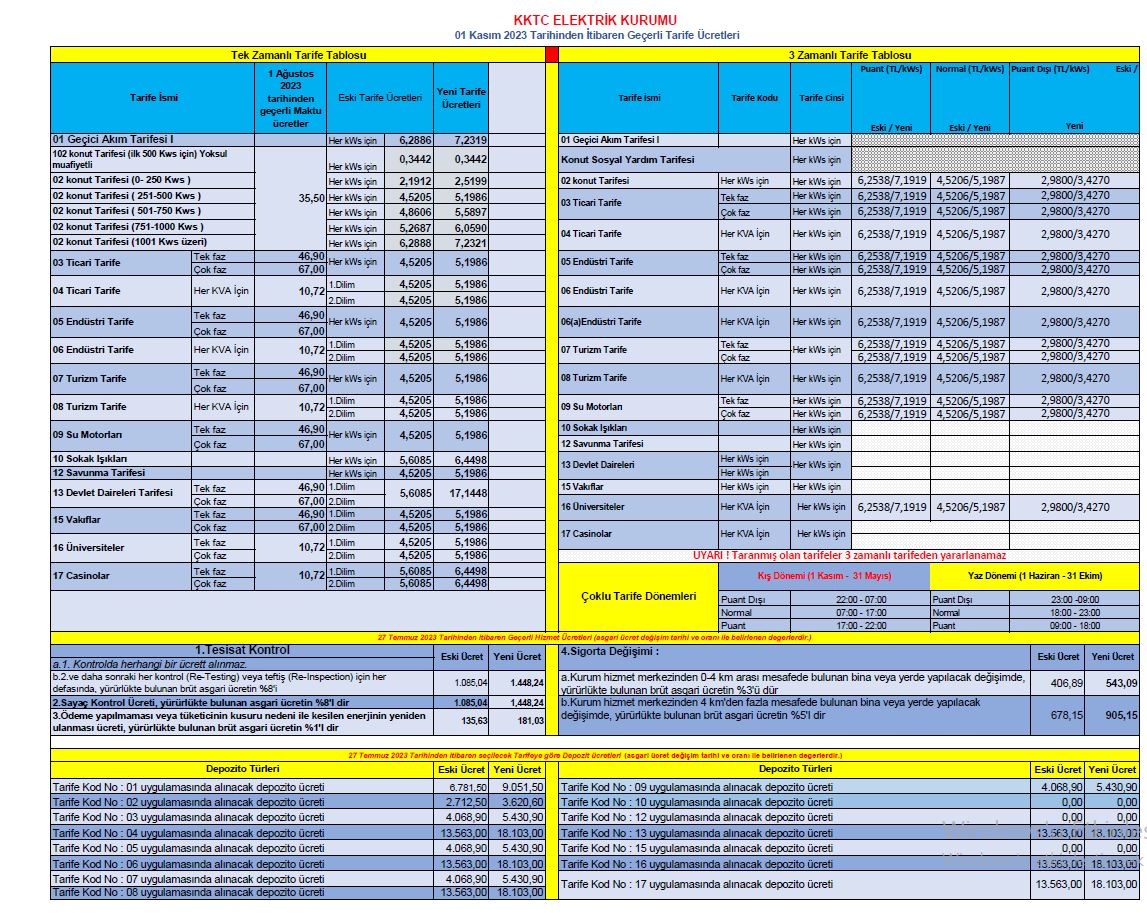Click the red cell between table headers
Viewport: 1147px width, 913px height.
point(551,55)
